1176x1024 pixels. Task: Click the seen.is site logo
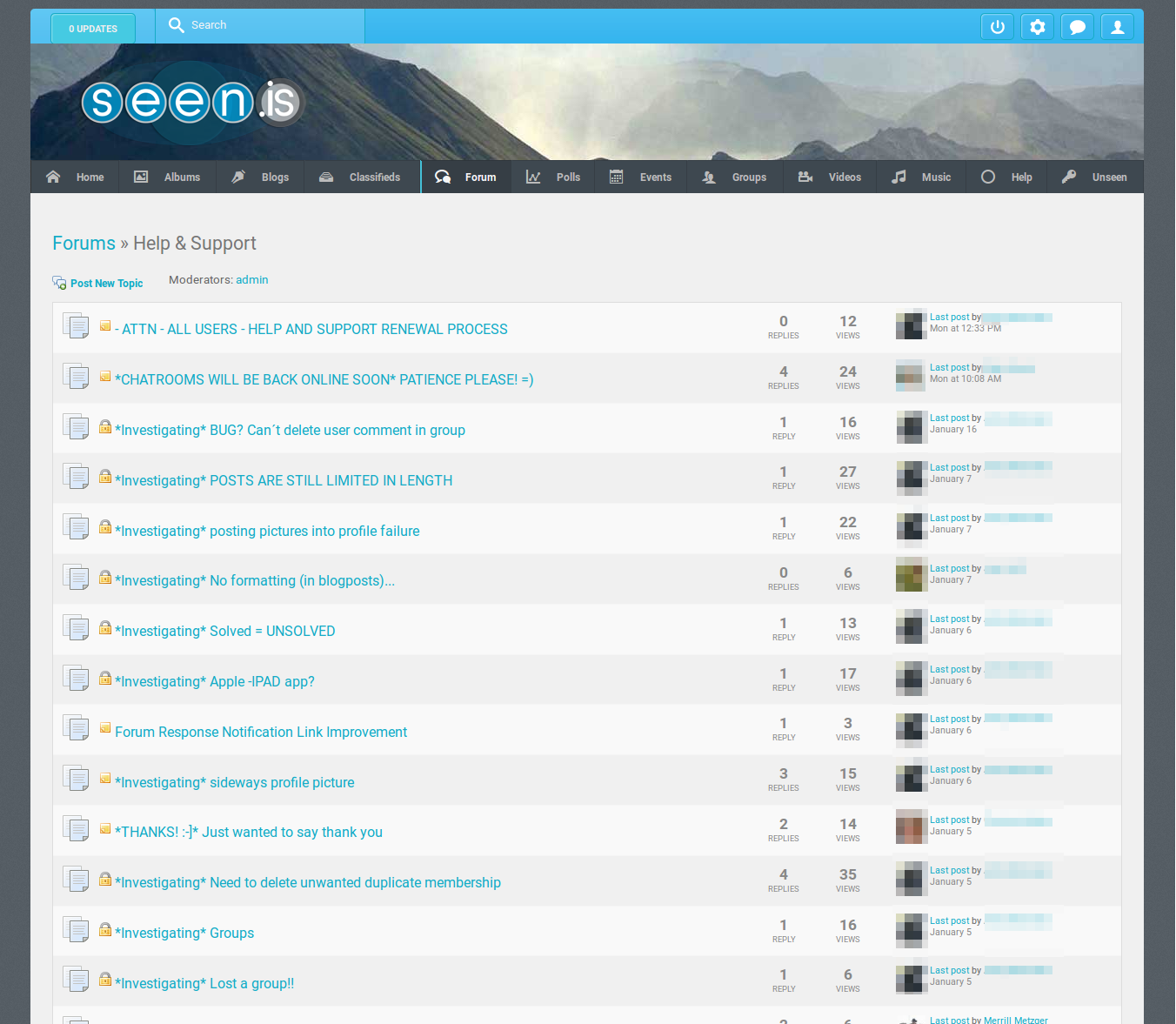click(x=192, y=103)
